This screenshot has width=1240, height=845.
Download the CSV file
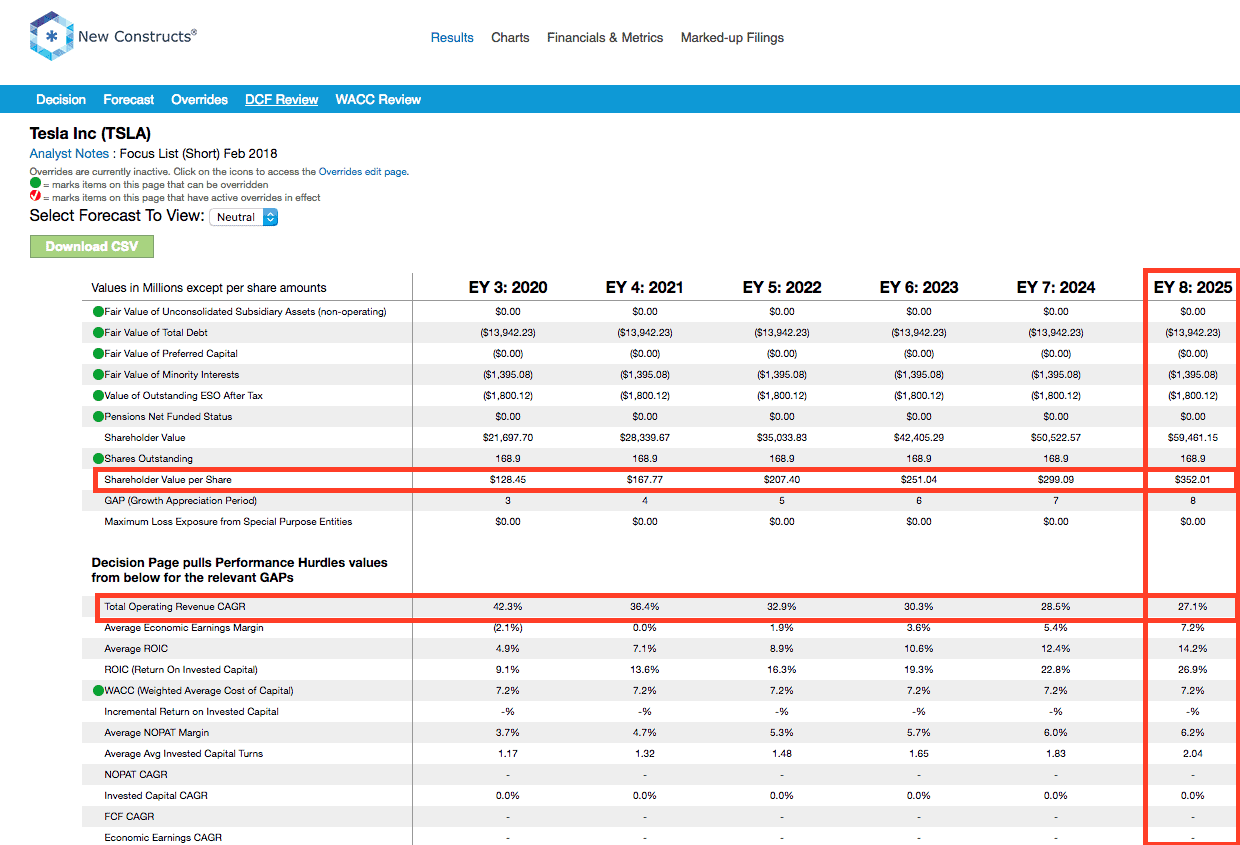[92, 247]
